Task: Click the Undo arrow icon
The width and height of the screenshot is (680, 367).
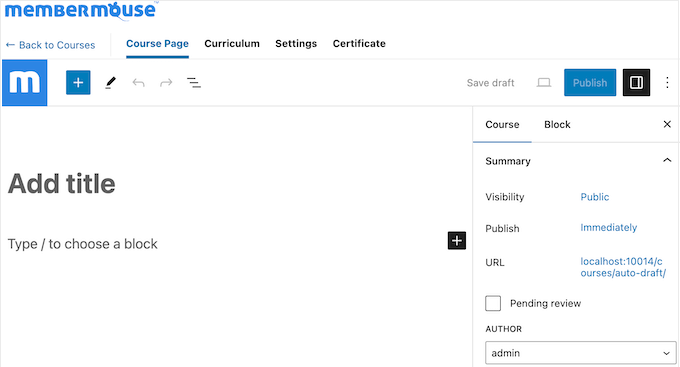Action: tap(138, 82)
